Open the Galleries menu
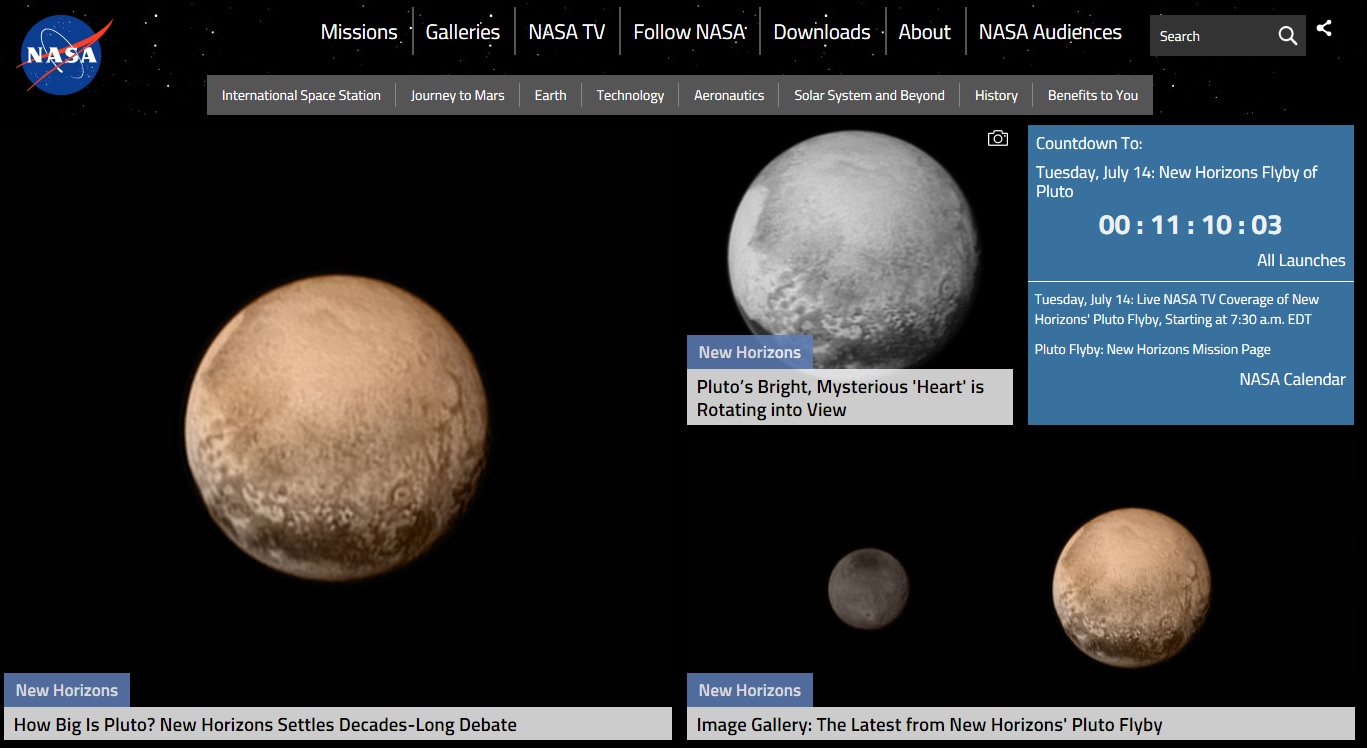The image size is (1367, 748). coord(462,32)
